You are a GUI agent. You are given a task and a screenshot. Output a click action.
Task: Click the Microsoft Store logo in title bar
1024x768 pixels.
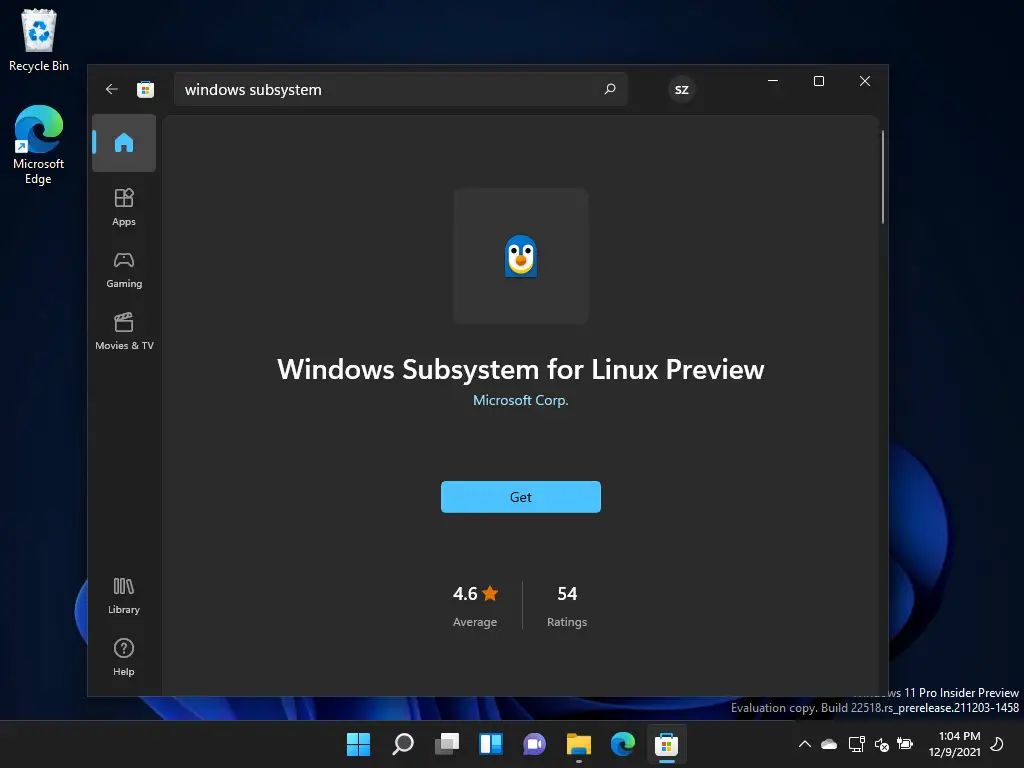(x=146, y=89)
